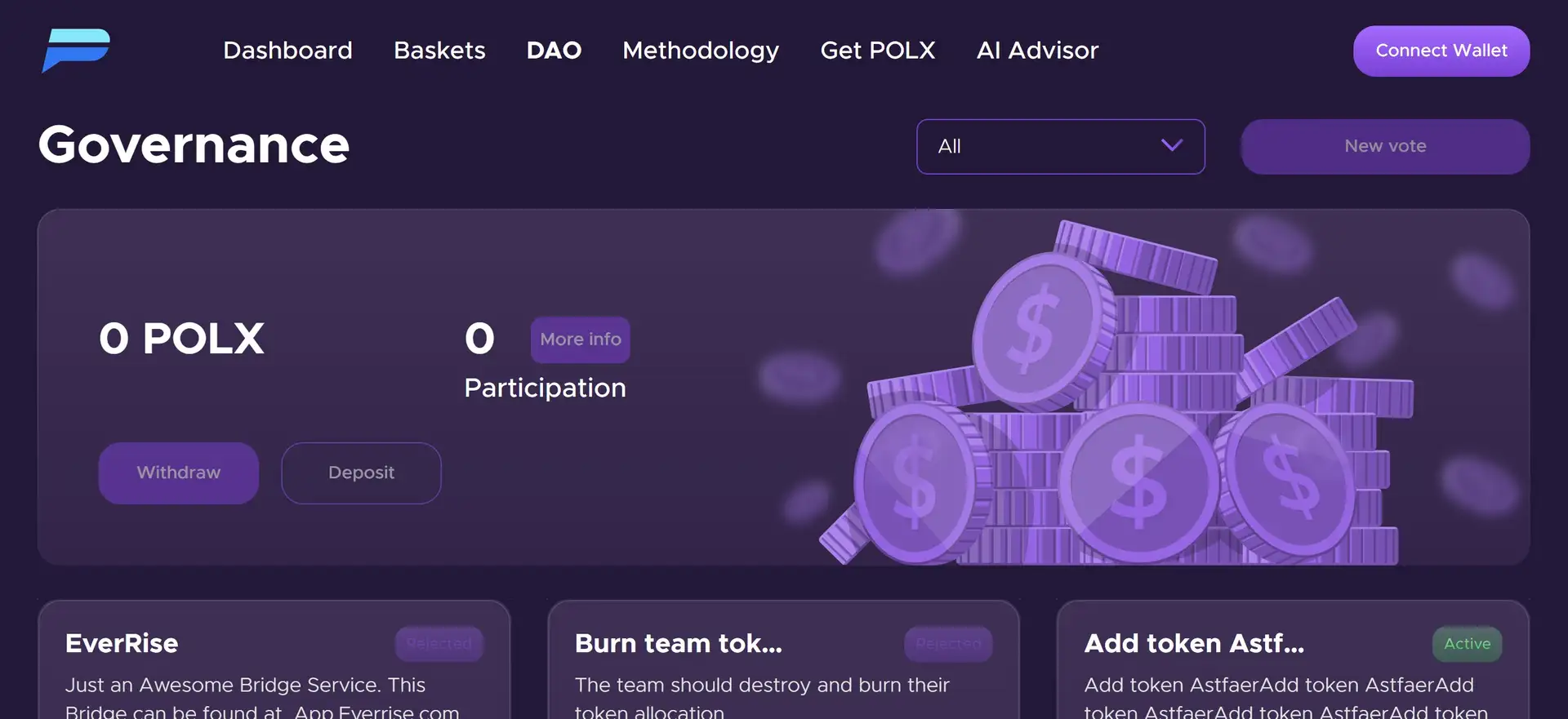Click the Rejected badge on EverRise card
This screenshot has width=1568, height=719.
[439, 644]
